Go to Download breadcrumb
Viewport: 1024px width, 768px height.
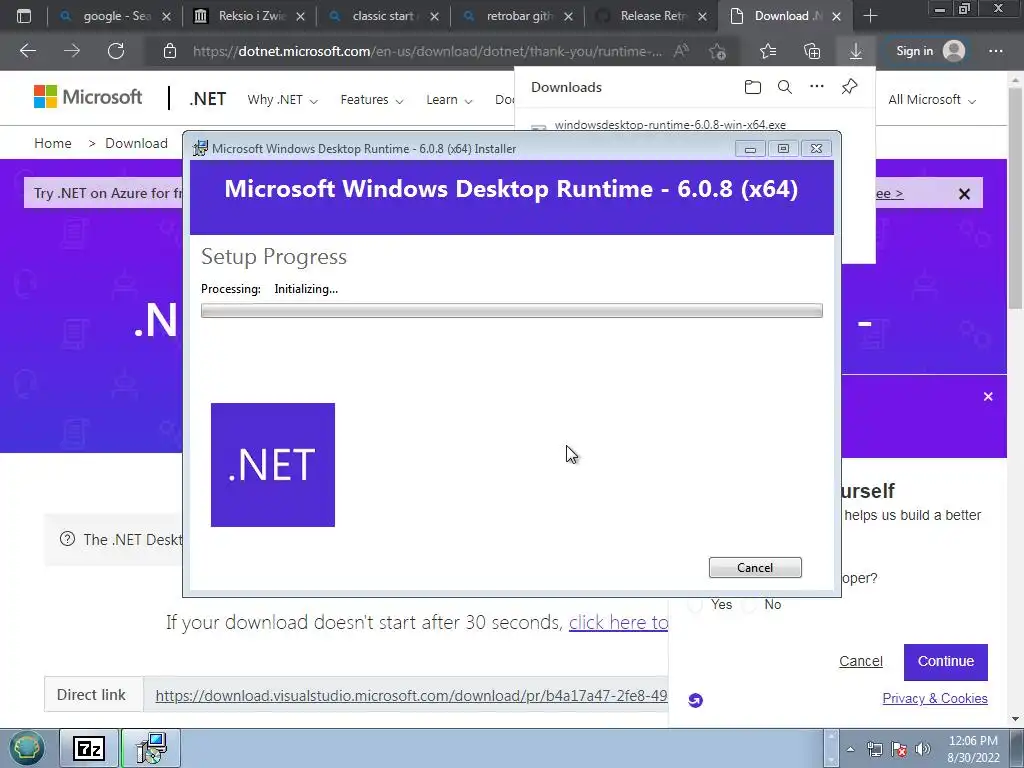coord(136,143)
